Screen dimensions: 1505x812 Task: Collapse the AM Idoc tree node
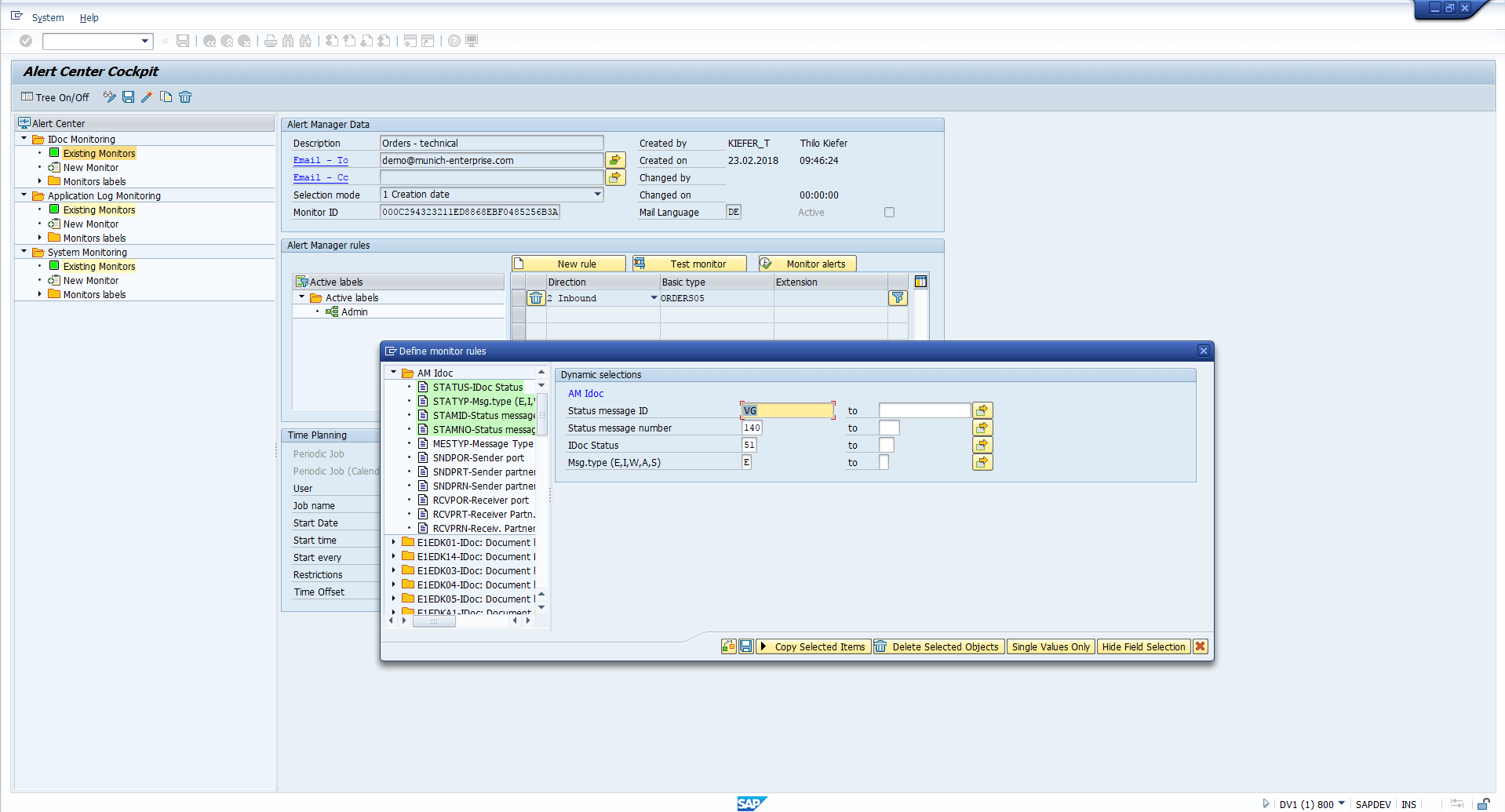393,373
